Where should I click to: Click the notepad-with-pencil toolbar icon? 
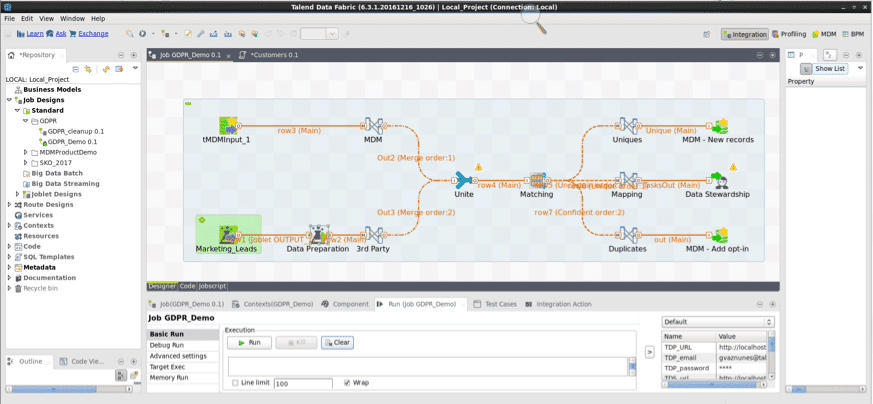[x=188, y=34]
